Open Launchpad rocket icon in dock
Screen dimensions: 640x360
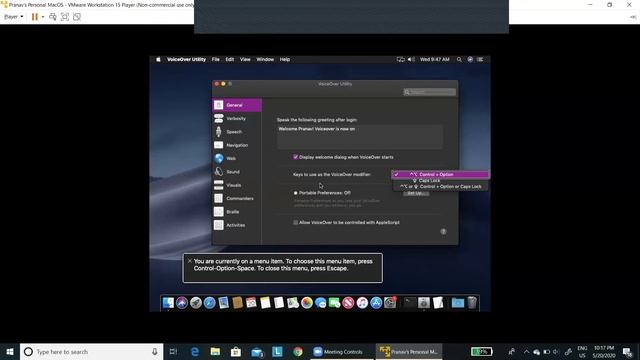[196, 303]
